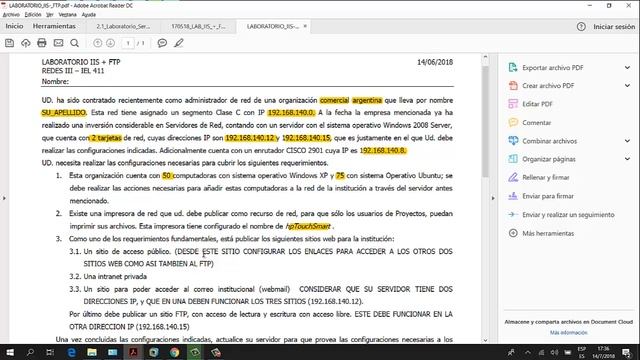Switch to 170518_LAB_IIS document tab

click(198, 26)
